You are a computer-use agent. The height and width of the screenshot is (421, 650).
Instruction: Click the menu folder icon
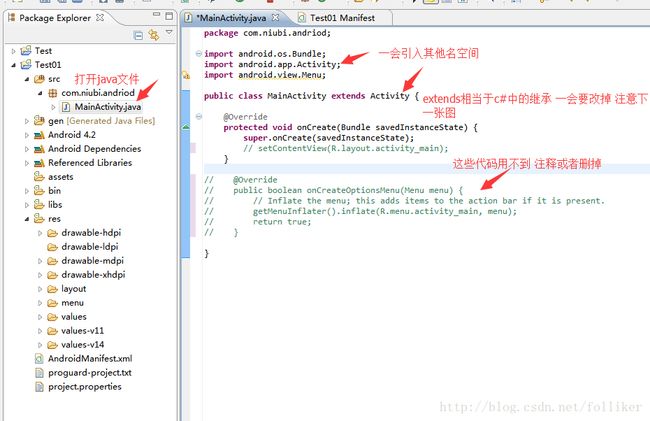click(x=52, y=303)
